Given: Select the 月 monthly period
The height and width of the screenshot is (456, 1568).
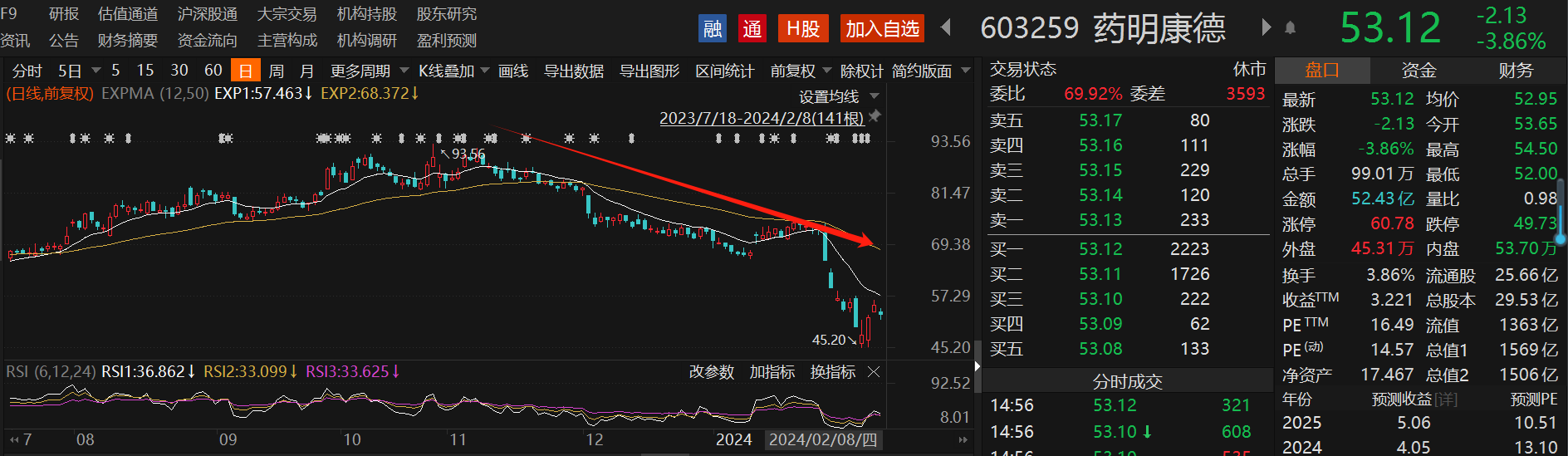Looking at the screenshot, I should [x=306, y=71].
